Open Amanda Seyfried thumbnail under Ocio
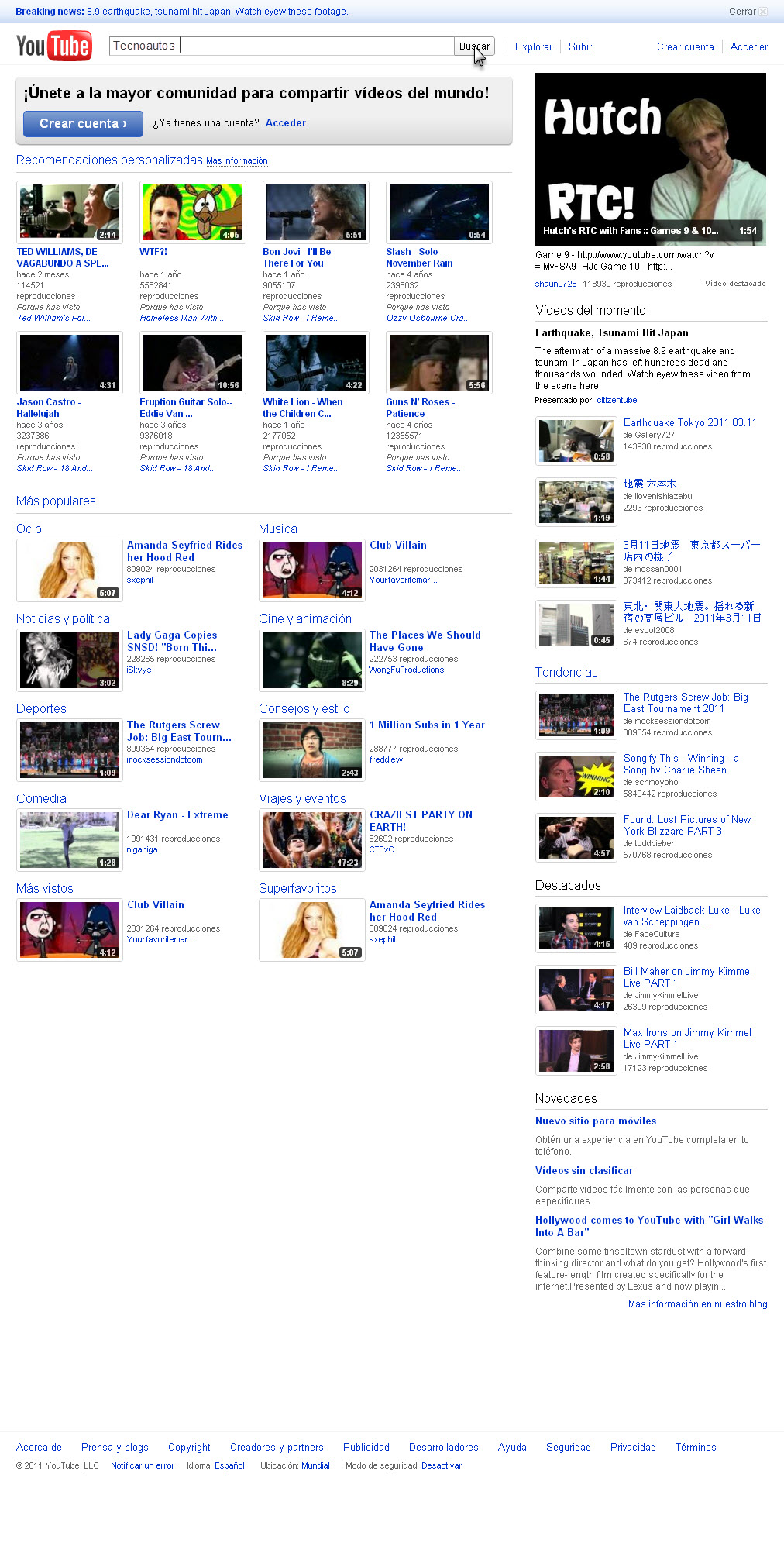The height and width of the screenshot is (1567, 784). tap(70, 570)
